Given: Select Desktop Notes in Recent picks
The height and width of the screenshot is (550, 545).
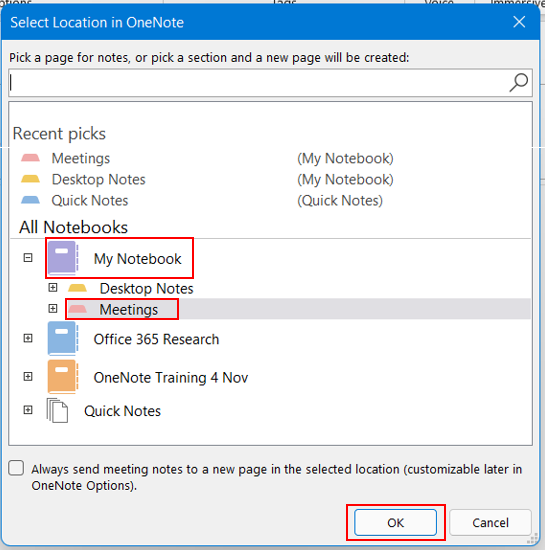Looking at the screenshot, I should point(99,180).
